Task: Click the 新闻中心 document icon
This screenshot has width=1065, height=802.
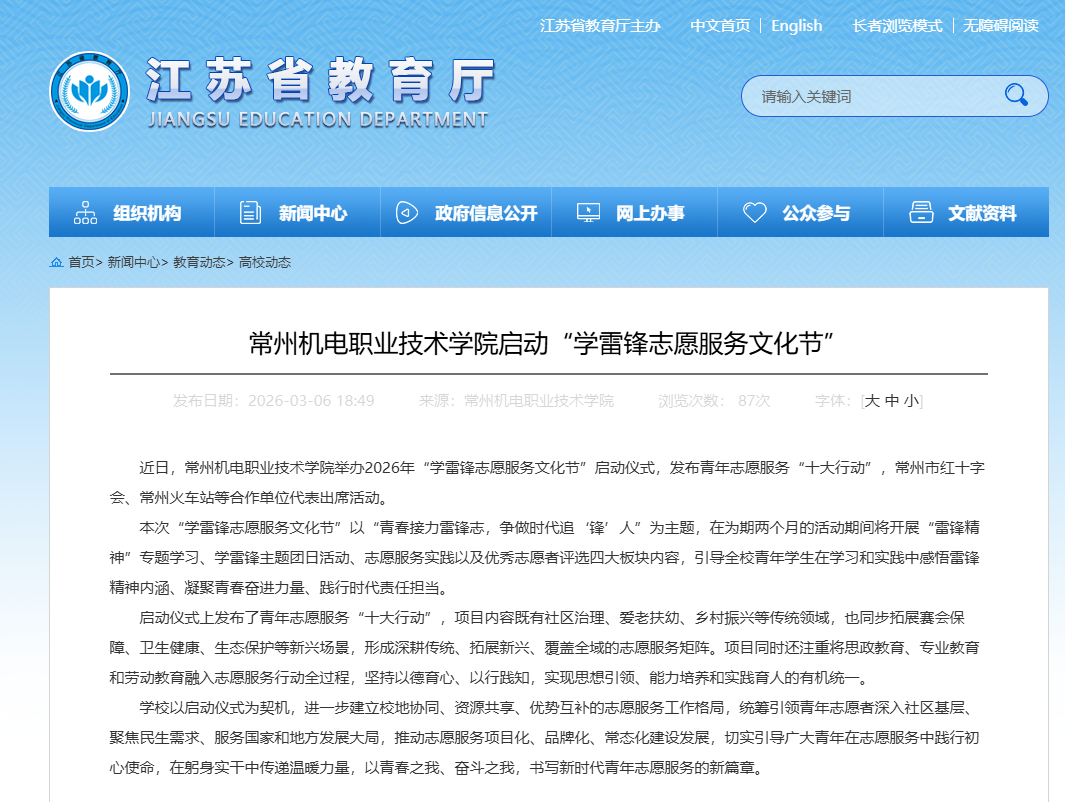Action: (250, 213)
